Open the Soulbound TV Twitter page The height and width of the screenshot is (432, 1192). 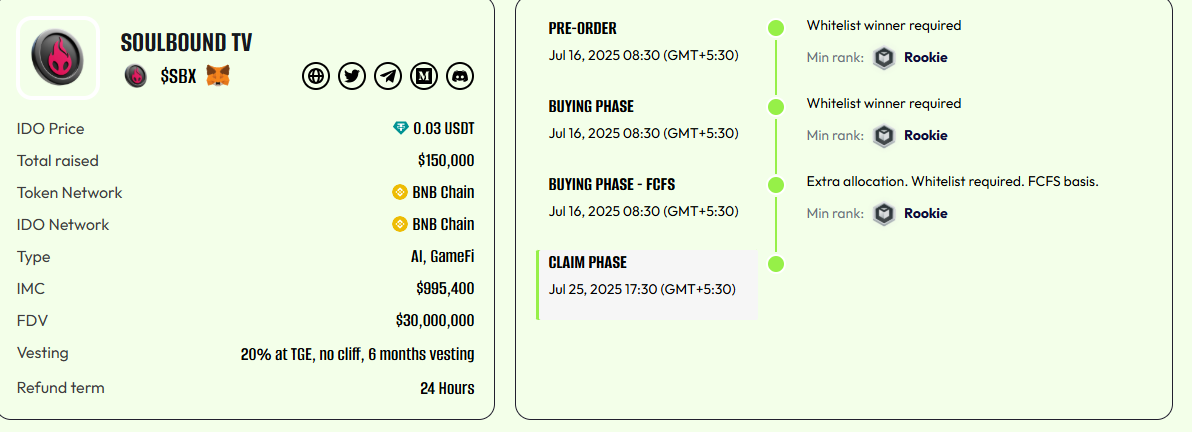tap(352, 76)
